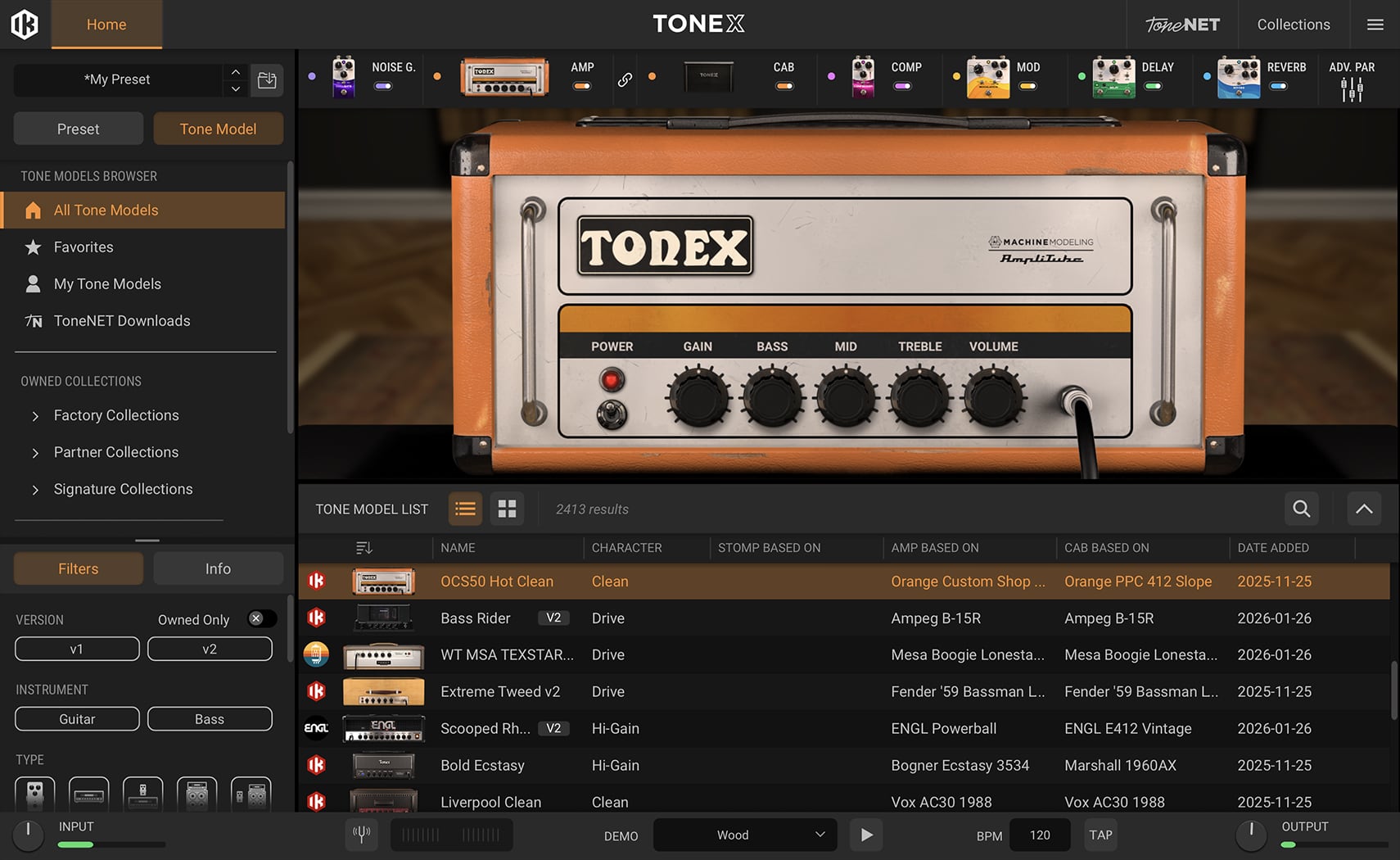This screenshot has height=860, width=1400.
Task: Open the Advanced Parameters sliders icon
Action: tap(1352, 89)
